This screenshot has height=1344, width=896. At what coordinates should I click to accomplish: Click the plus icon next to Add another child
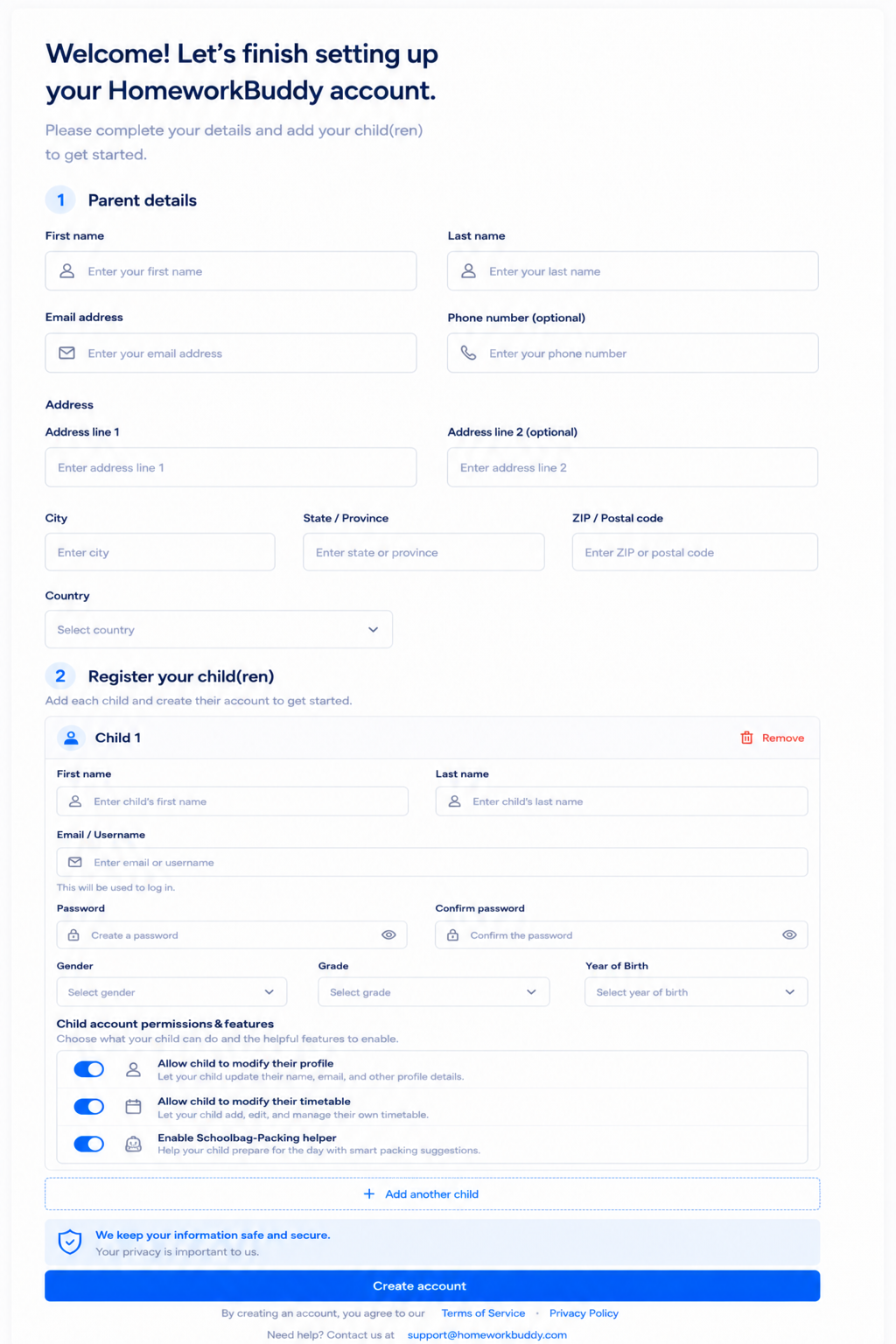point(369,1194)
